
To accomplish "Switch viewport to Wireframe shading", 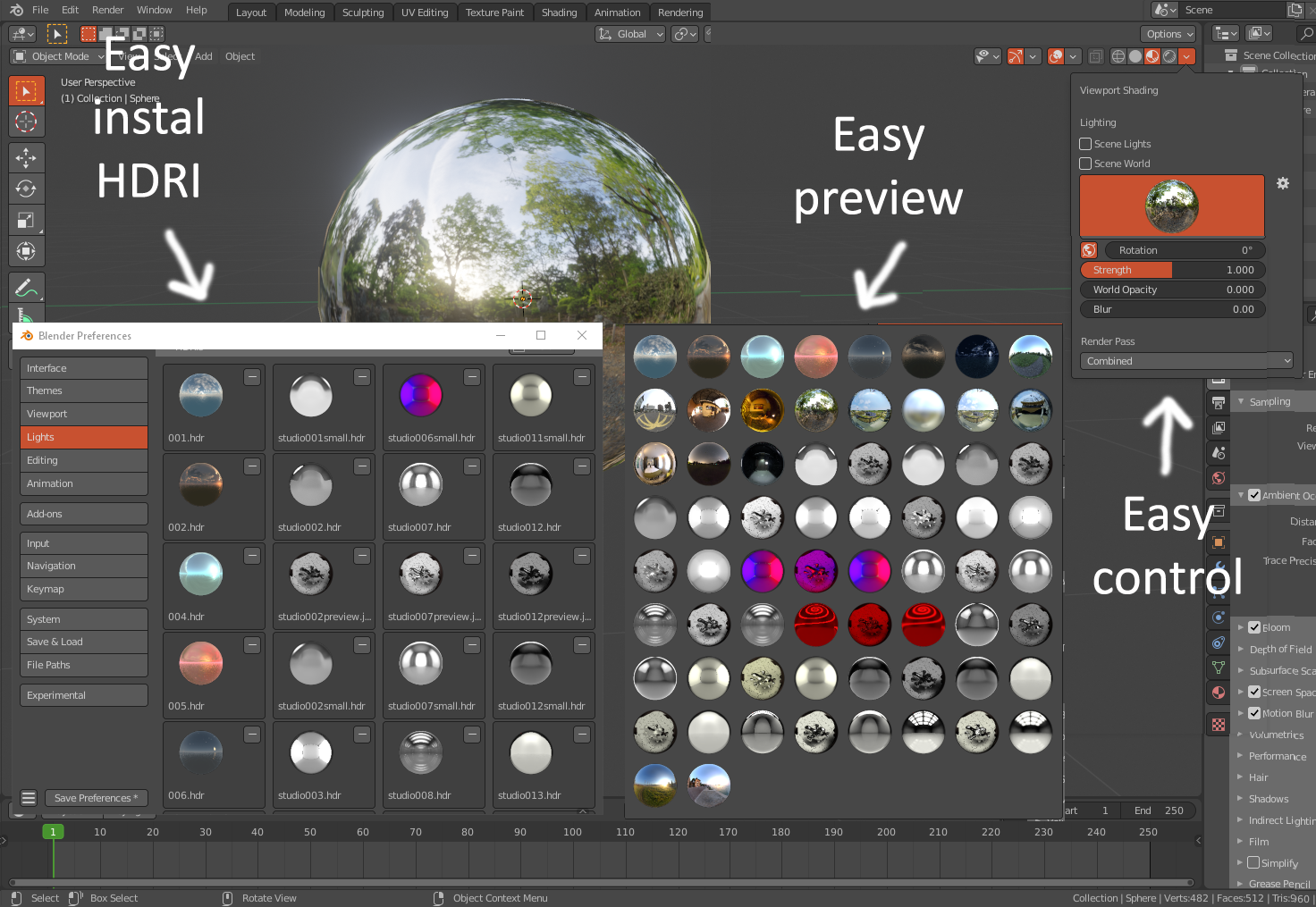I will click(x=1118, y=56).
